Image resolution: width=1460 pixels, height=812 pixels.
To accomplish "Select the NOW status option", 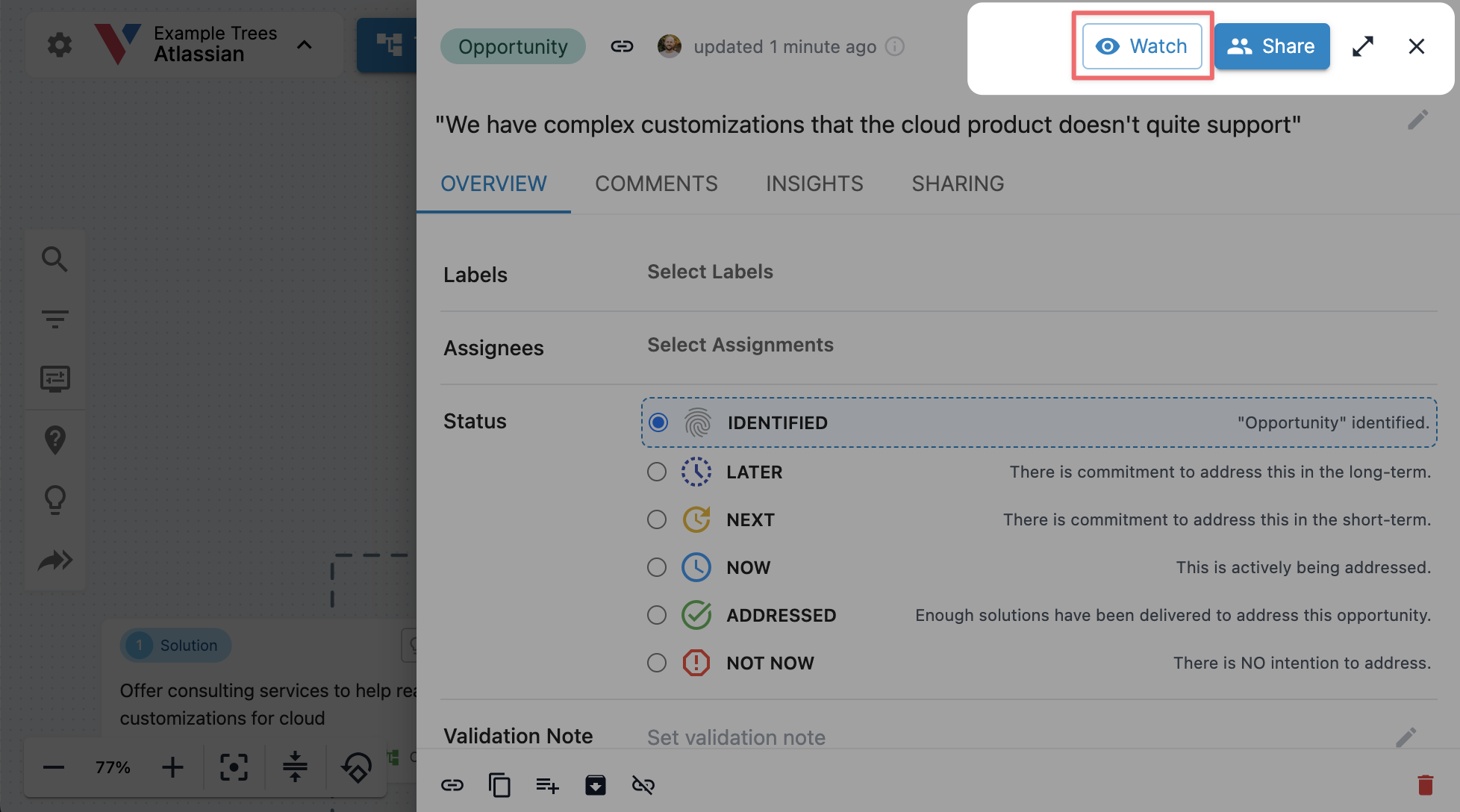I will (x=657, y=567).
